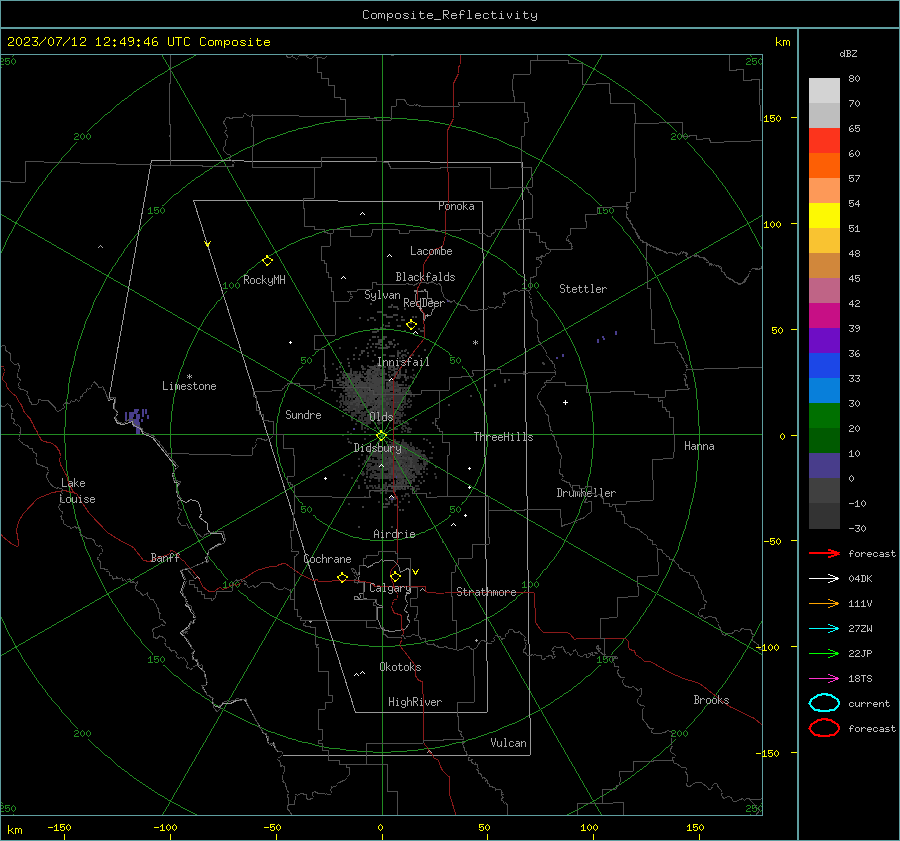Click the orange 111V arrow legend
This screenshot has height=841, width=900.
(x=824, y=603)
